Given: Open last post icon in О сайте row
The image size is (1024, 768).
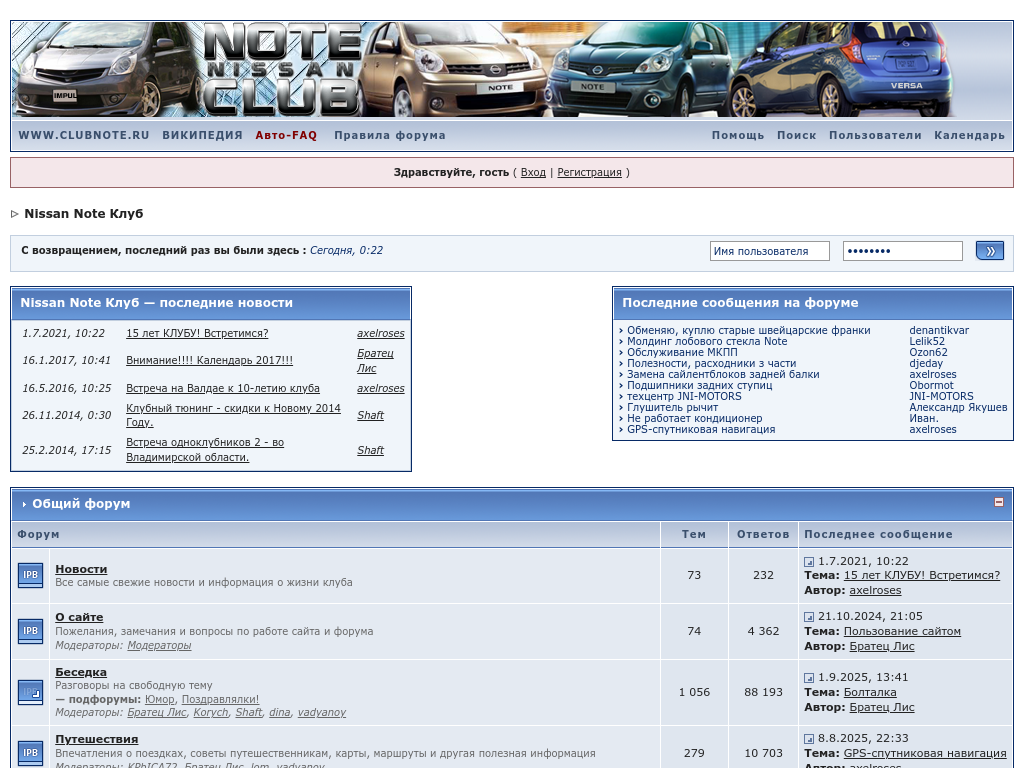Looking at the screenshot, I should (x=809, y=617).
